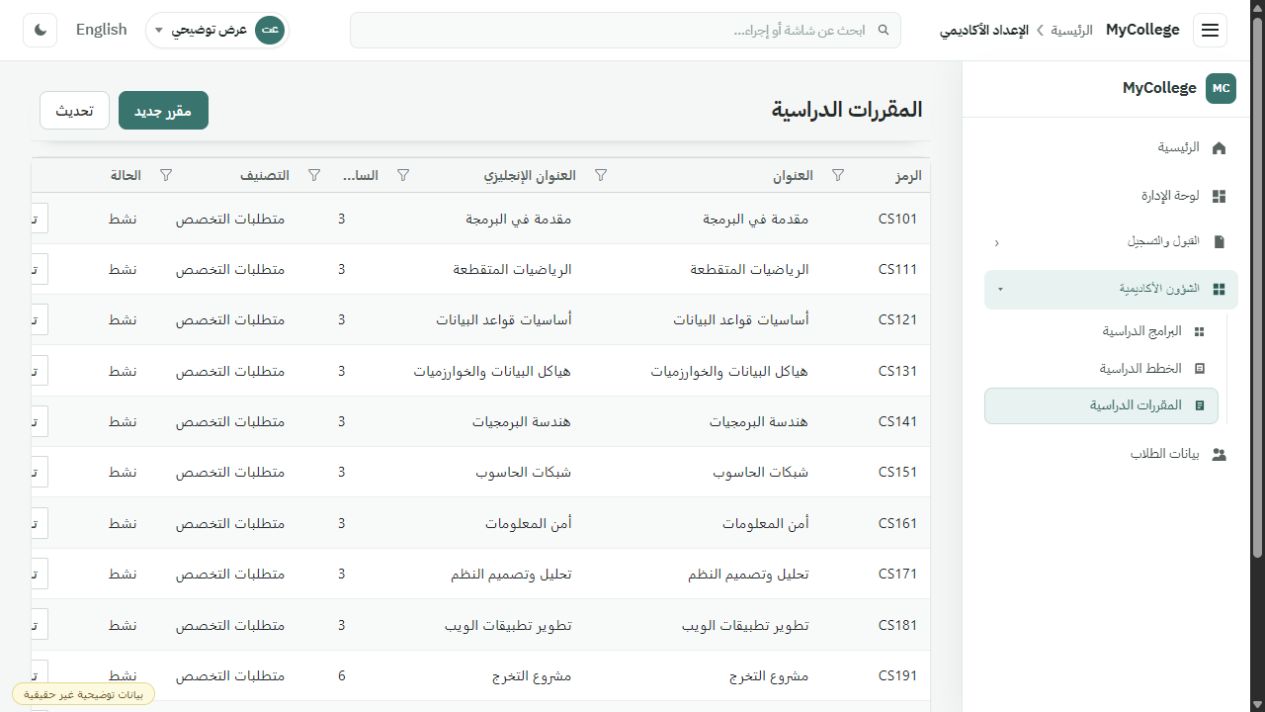Click the user avatar badge

tap(269, 30)
